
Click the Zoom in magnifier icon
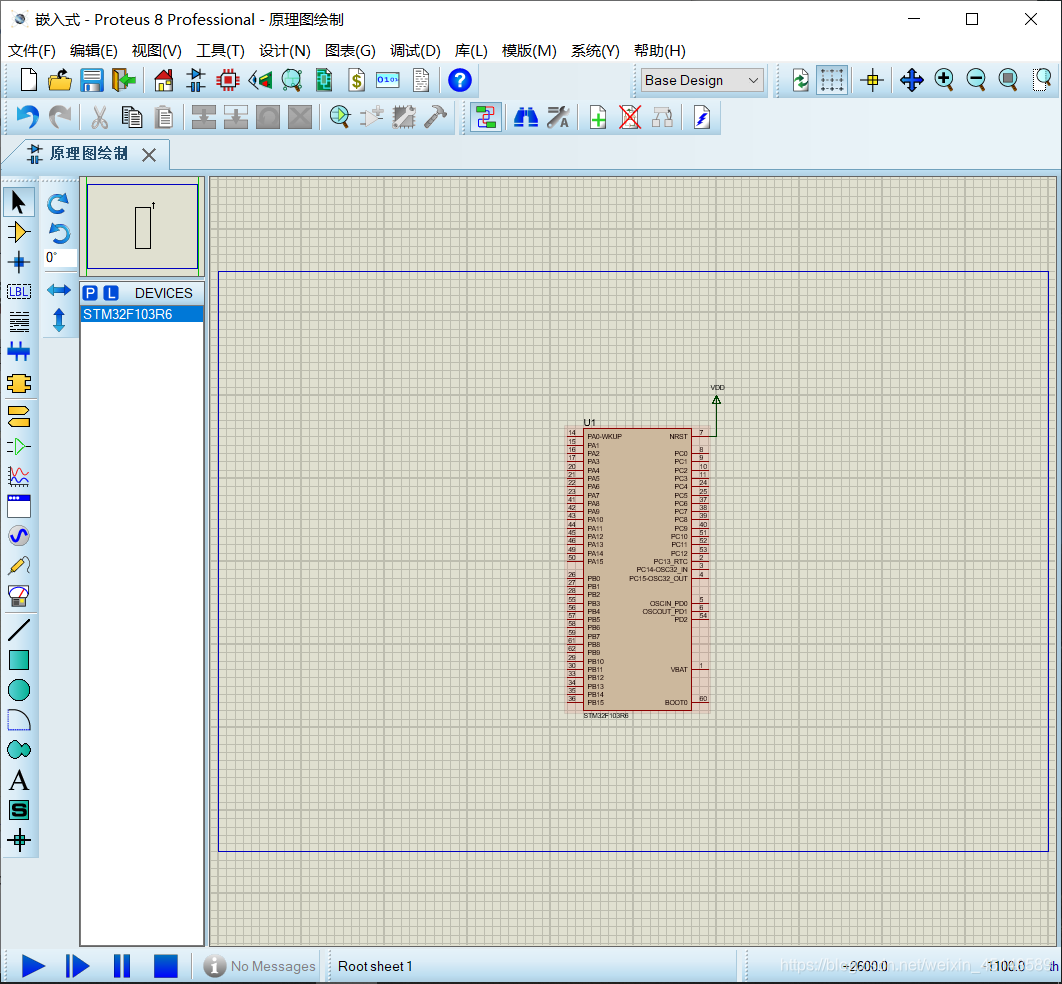click(x=944, y=81)
